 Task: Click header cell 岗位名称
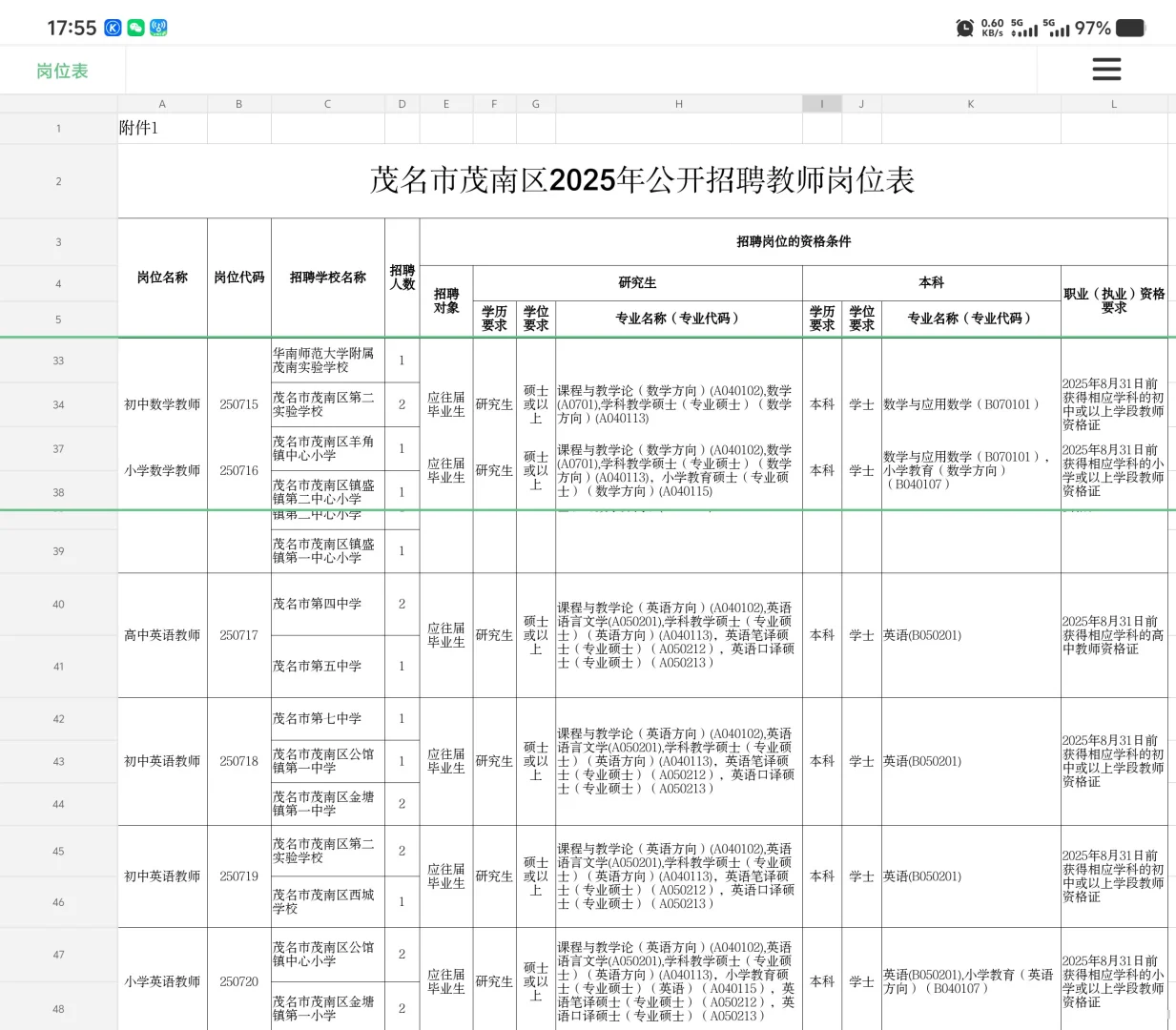[162, 278]
